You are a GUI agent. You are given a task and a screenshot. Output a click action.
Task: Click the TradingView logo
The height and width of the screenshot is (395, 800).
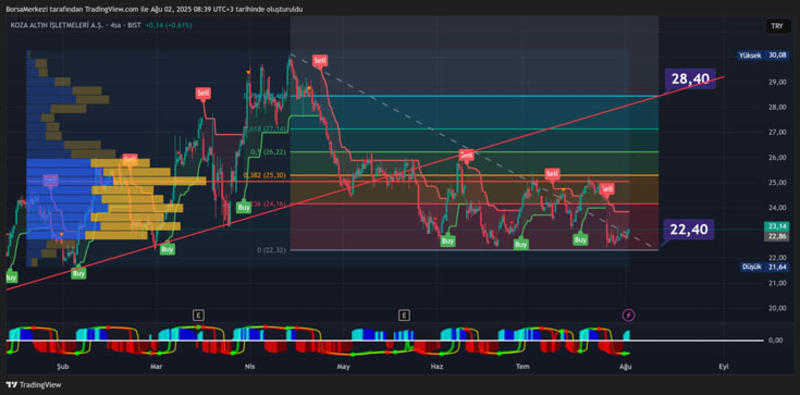tap(34, 385)
